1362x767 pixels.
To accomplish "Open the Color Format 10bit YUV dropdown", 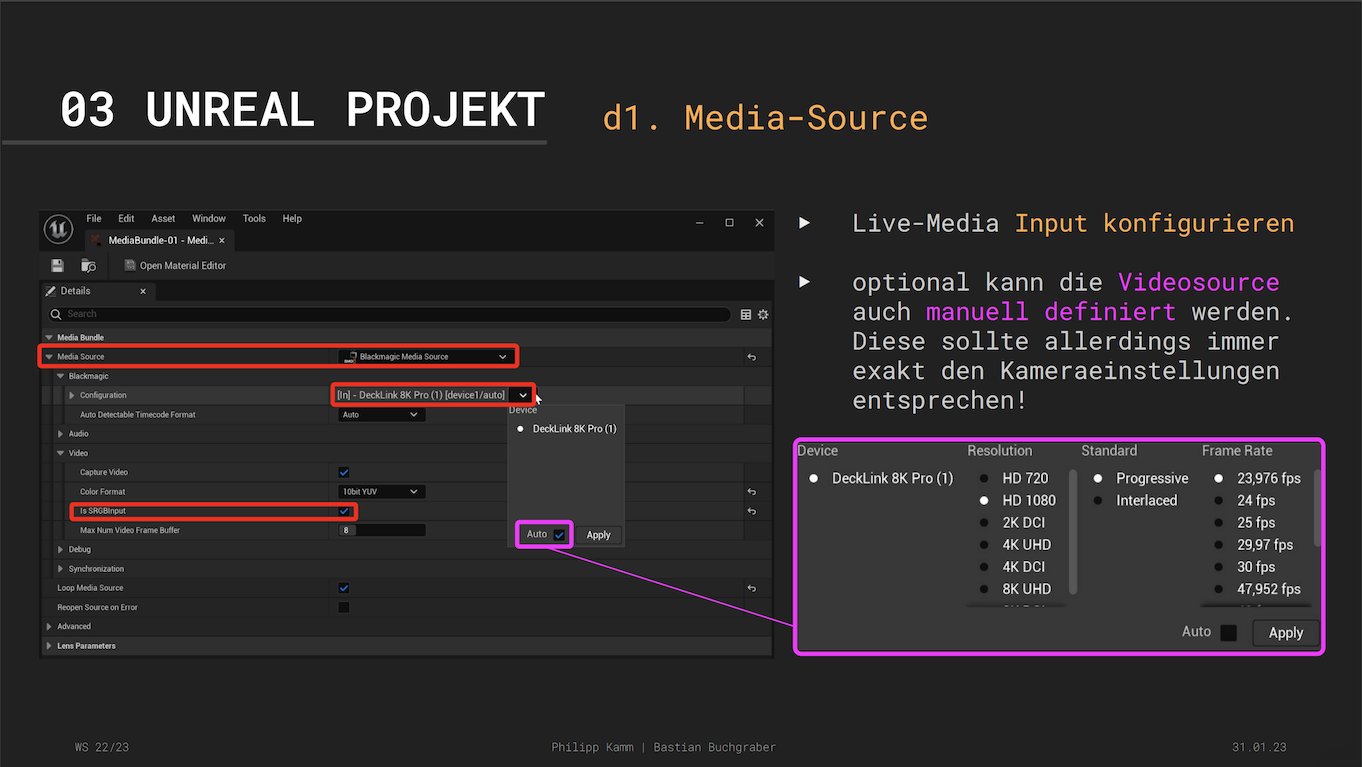I will (381, 492).
